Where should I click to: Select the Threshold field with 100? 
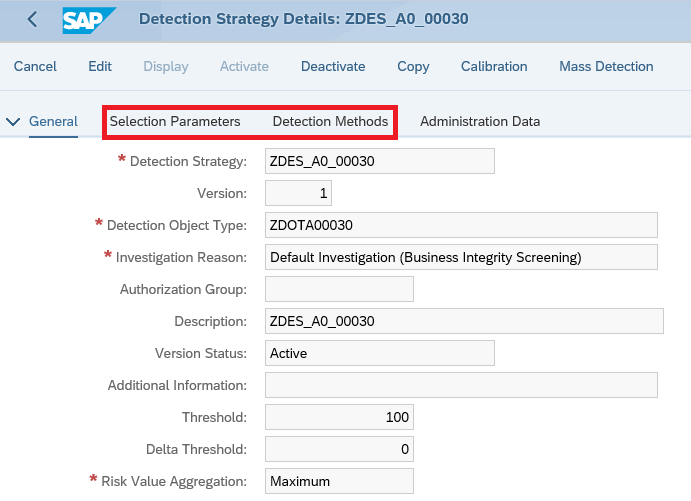tap(339, 417)
